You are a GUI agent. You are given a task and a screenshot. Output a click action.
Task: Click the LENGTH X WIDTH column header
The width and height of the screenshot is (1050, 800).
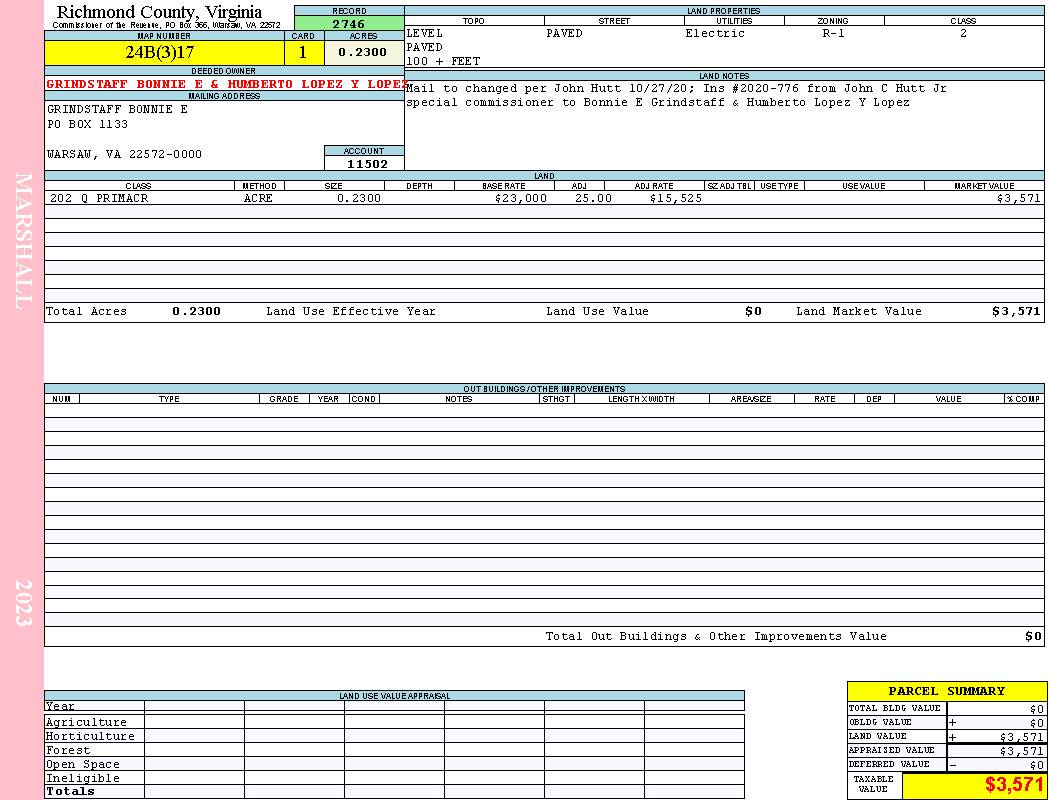click(x=641, y=398)
